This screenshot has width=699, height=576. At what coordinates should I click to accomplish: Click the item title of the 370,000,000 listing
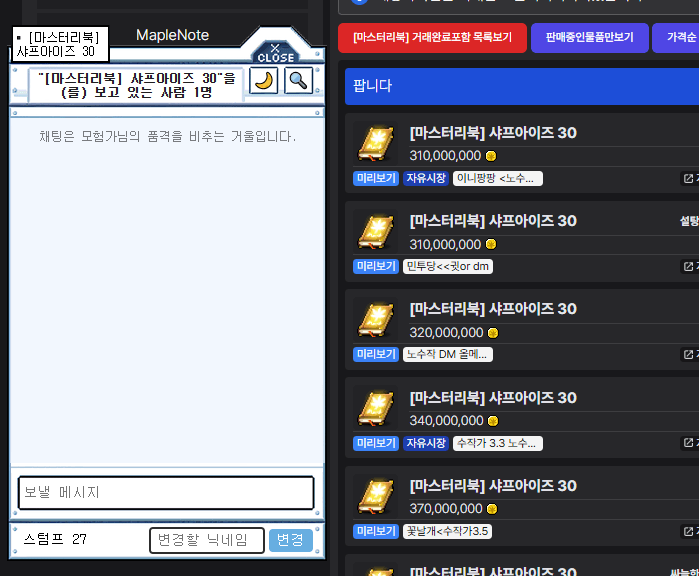tap(493, 486)
